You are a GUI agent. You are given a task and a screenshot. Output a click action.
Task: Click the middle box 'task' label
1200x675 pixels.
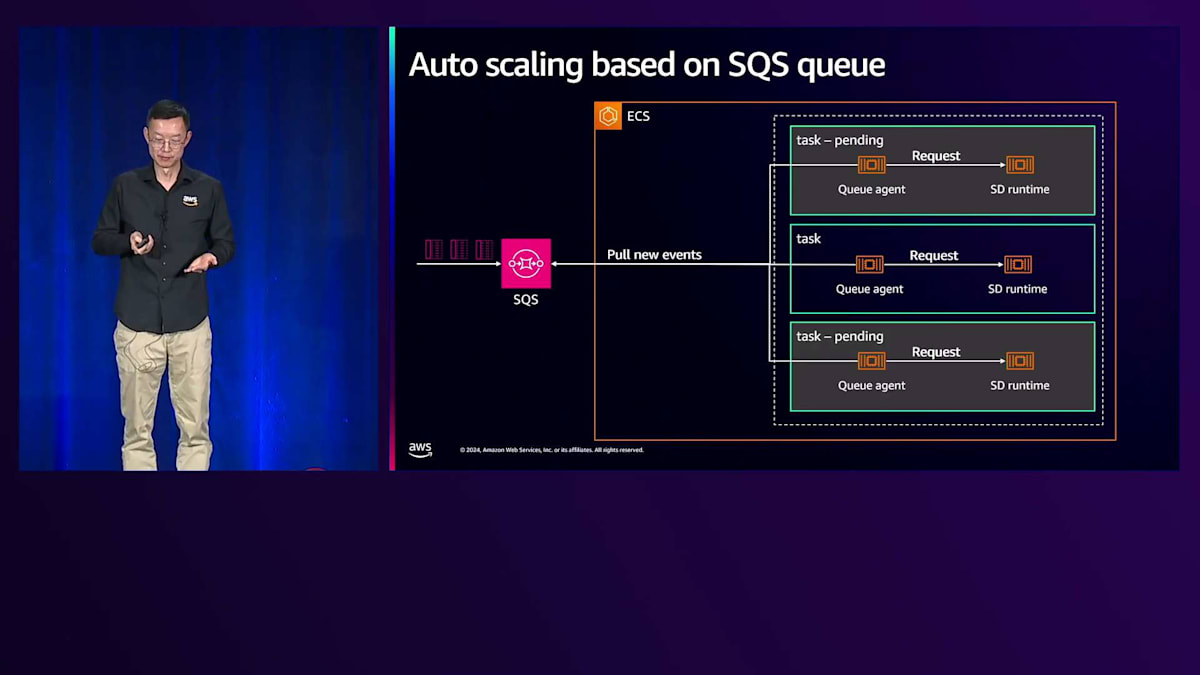pos(809,239)
